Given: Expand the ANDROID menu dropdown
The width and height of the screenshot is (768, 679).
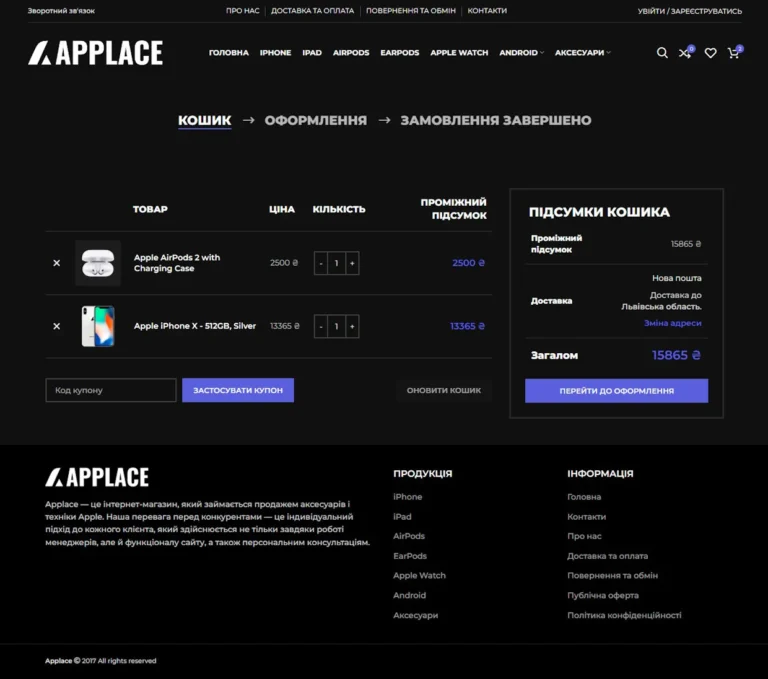Looking at the screenshot, I should coord(522,52).
